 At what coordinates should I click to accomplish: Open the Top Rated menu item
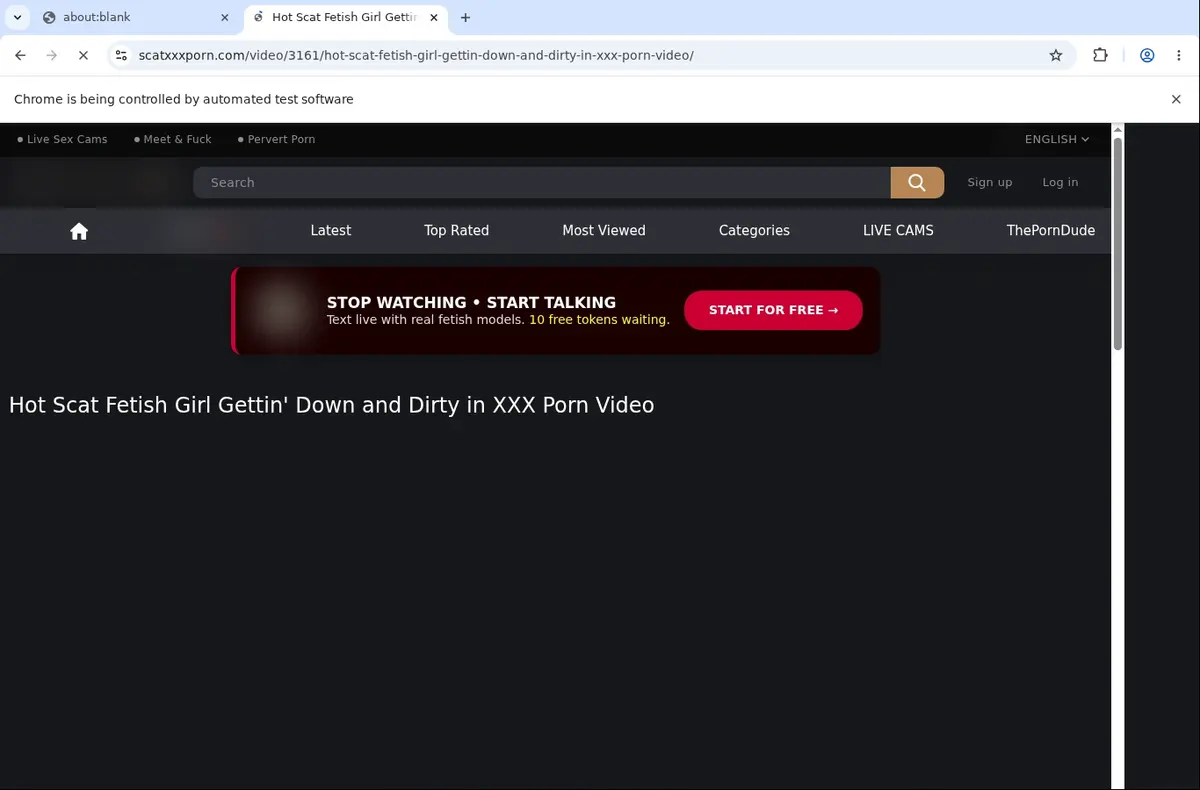pyautogui.click(x=456, y=230)
